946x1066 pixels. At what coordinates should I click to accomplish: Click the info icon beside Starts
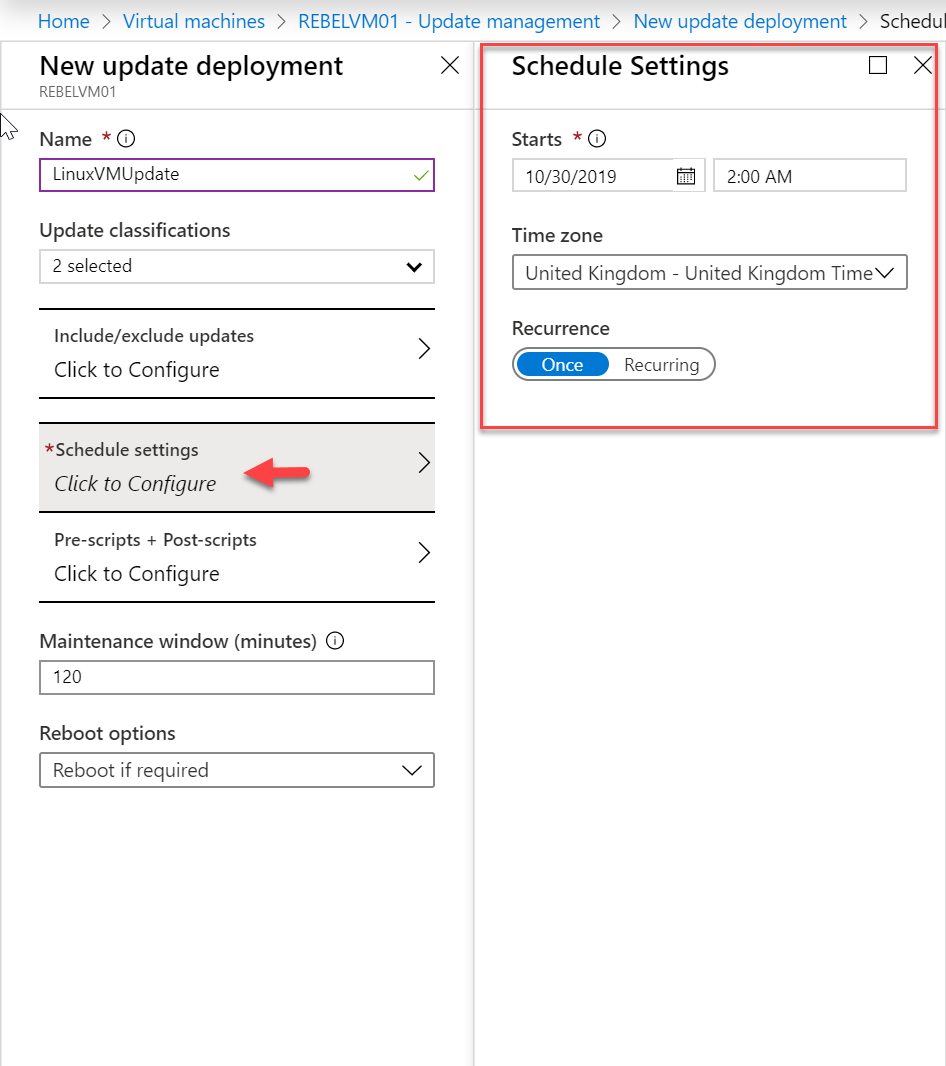click(x=597, y=139)
